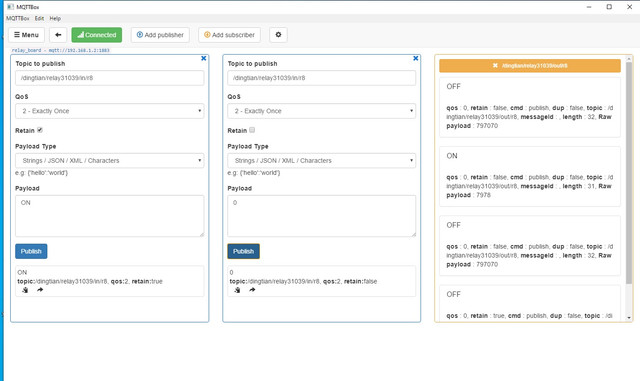640x381 pixels.
Task: Open the Help menu
Action: tap(55, 18)
